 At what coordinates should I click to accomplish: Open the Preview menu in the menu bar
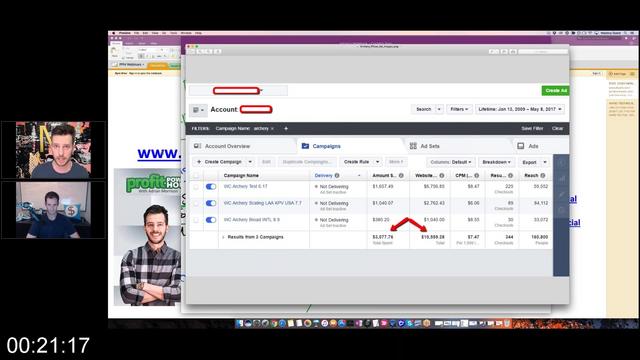(x=125, y=33)
